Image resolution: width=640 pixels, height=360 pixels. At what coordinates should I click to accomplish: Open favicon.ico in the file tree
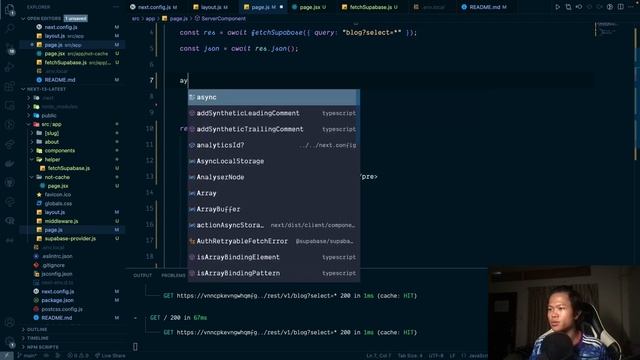click(58, 195)
